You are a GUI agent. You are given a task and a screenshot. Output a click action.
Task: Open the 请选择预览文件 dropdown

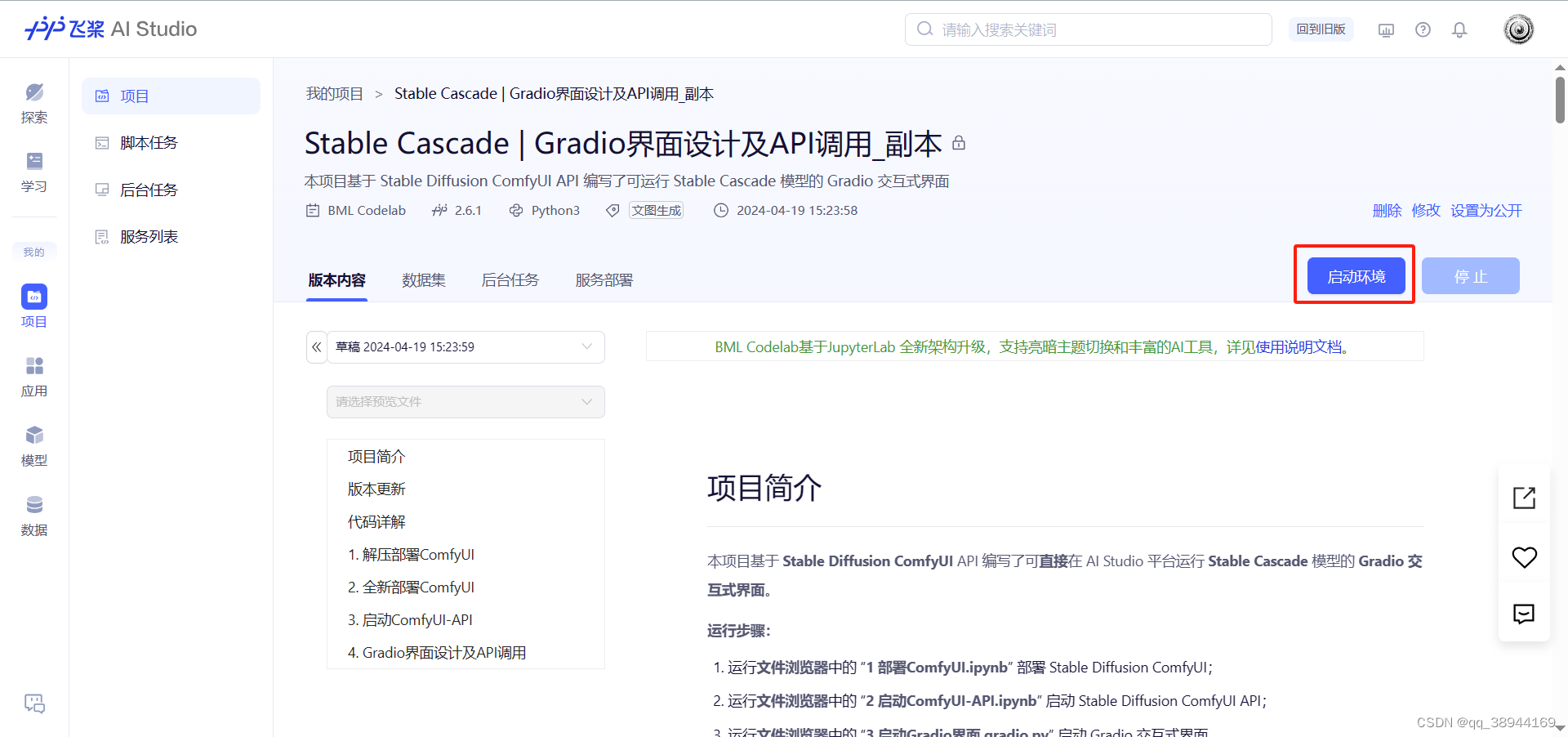pyautogui.click(x=465, y=402)
